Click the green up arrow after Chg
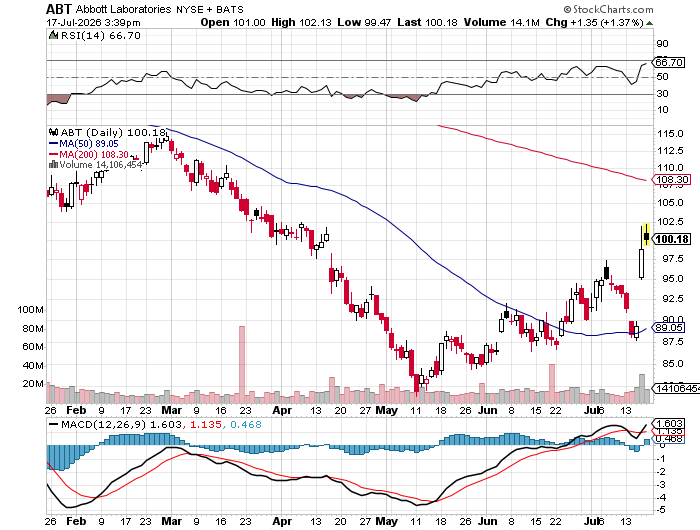Screen dimensions: 700x530 pyautogui.click(x=649, y=23)
